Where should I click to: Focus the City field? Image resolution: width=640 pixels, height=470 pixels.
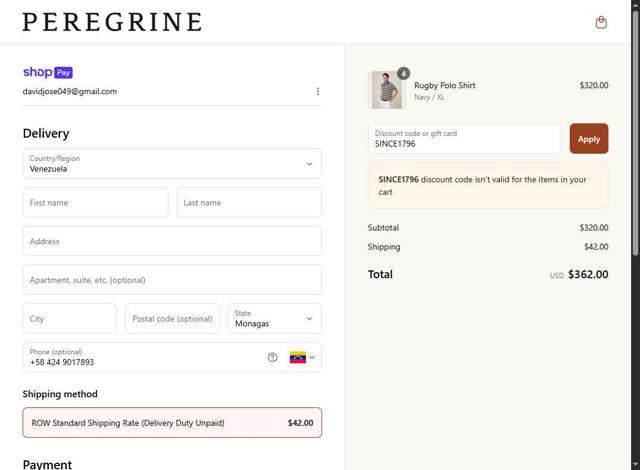pos(70,319)
